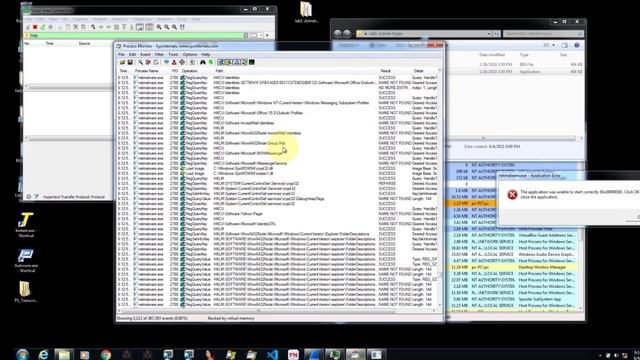Select Application file row in Explorer
The width and height of the screenshot is (640, 360).
514,72
